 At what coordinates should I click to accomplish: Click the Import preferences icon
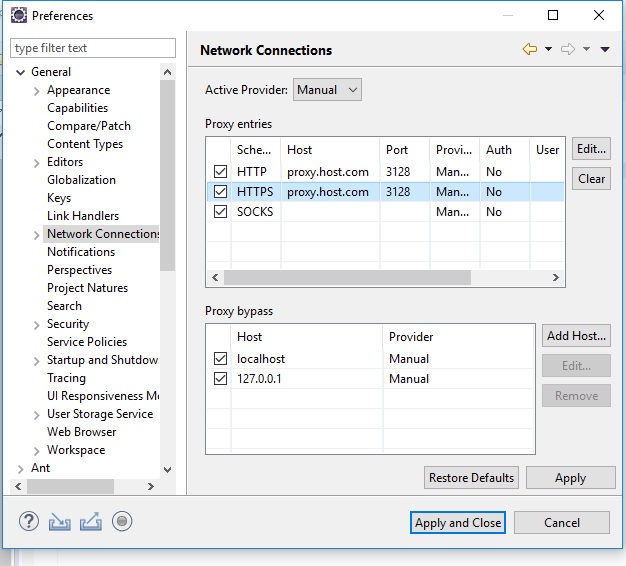point(59,521)
